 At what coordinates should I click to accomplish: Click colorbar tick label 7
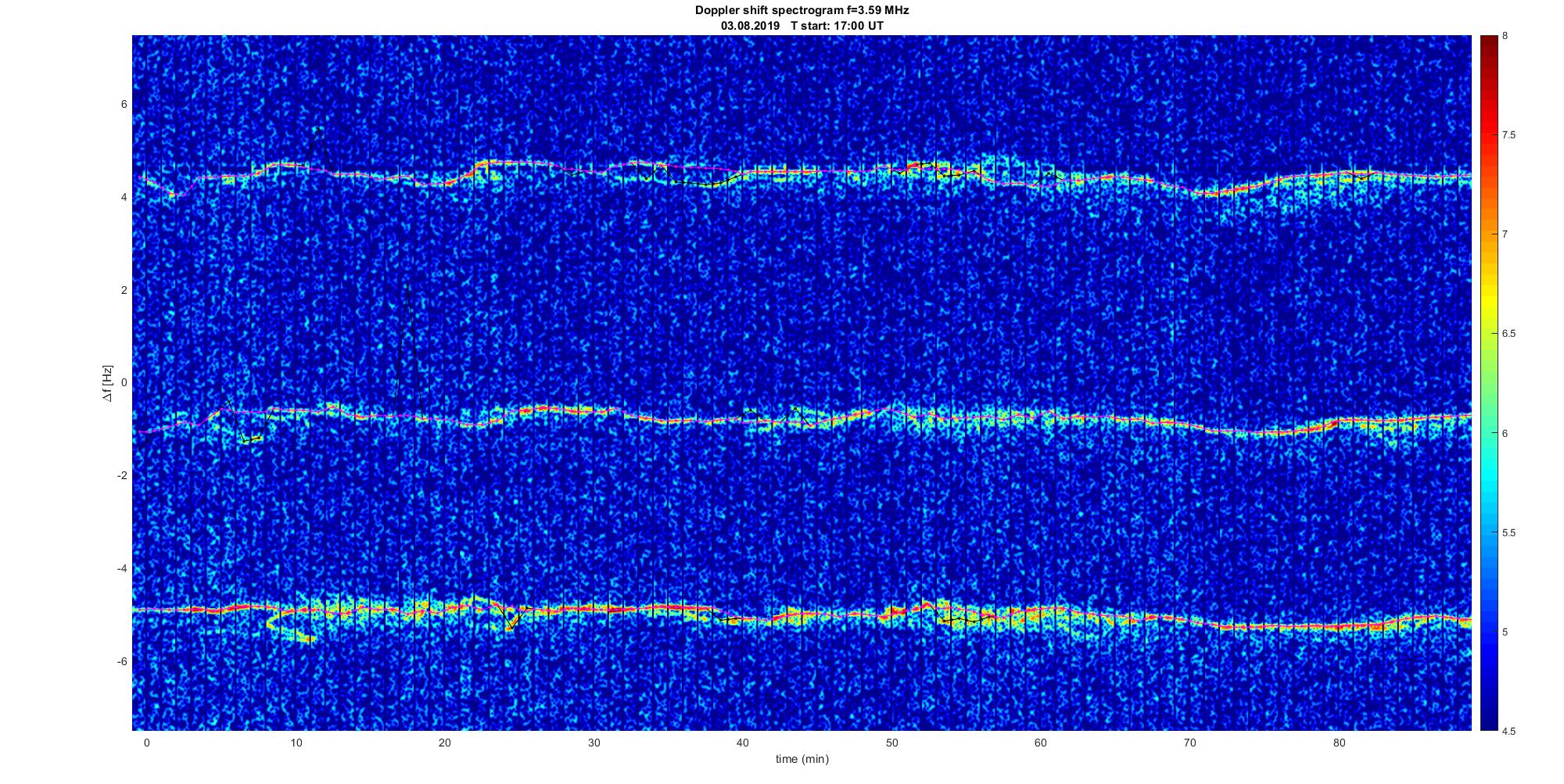point(1505,234)
